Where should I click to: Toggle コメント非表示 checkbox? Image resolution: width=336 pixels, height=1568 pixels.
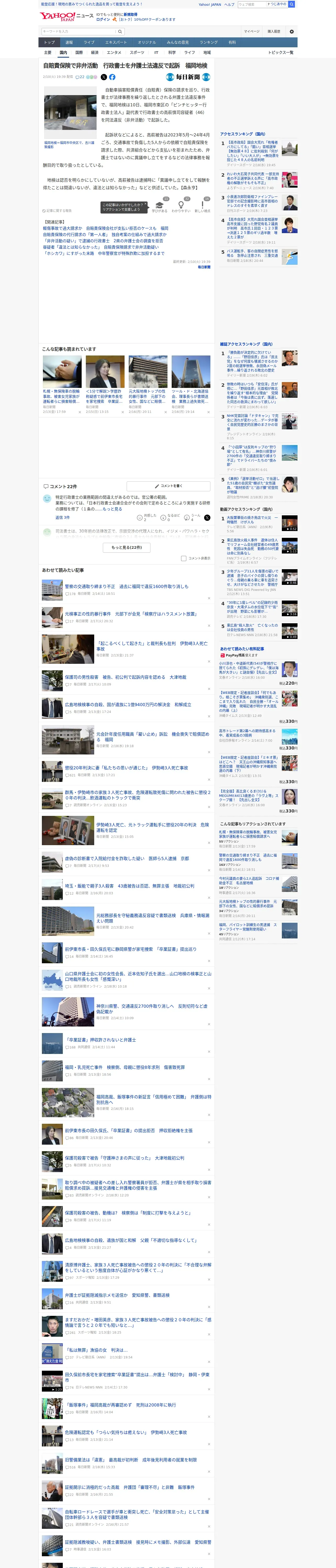point(183,558)
